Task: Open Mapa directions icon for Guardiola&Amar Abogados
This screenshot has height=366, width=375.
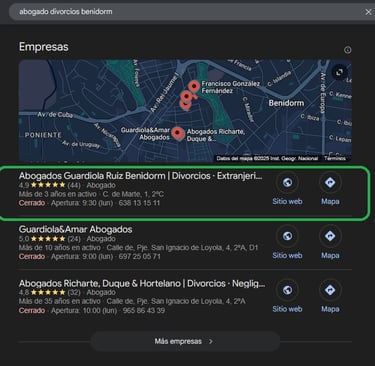Action: coord(330,236)
